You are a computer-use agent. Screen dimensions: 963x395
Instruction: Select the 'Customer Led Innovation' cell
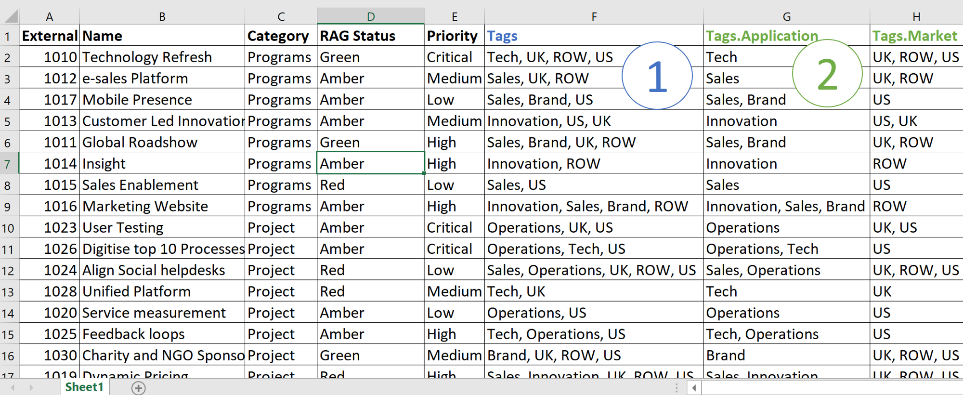[162, 121]
